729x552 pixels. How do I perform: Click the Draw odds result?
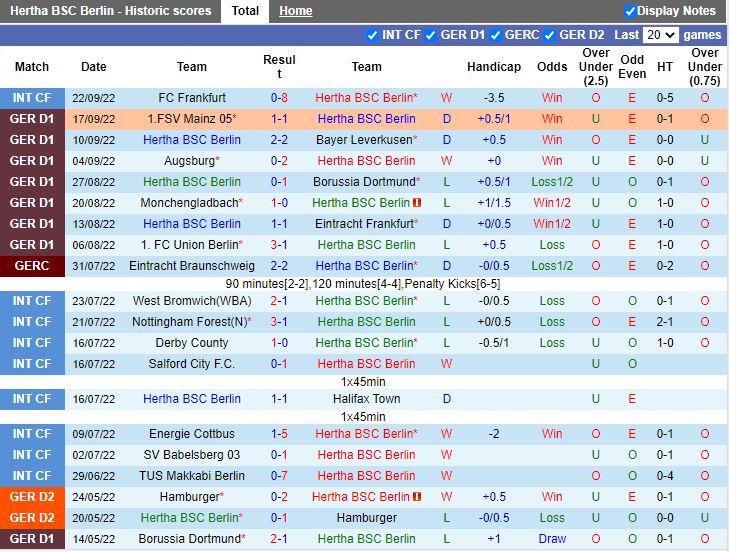point(552,539)
